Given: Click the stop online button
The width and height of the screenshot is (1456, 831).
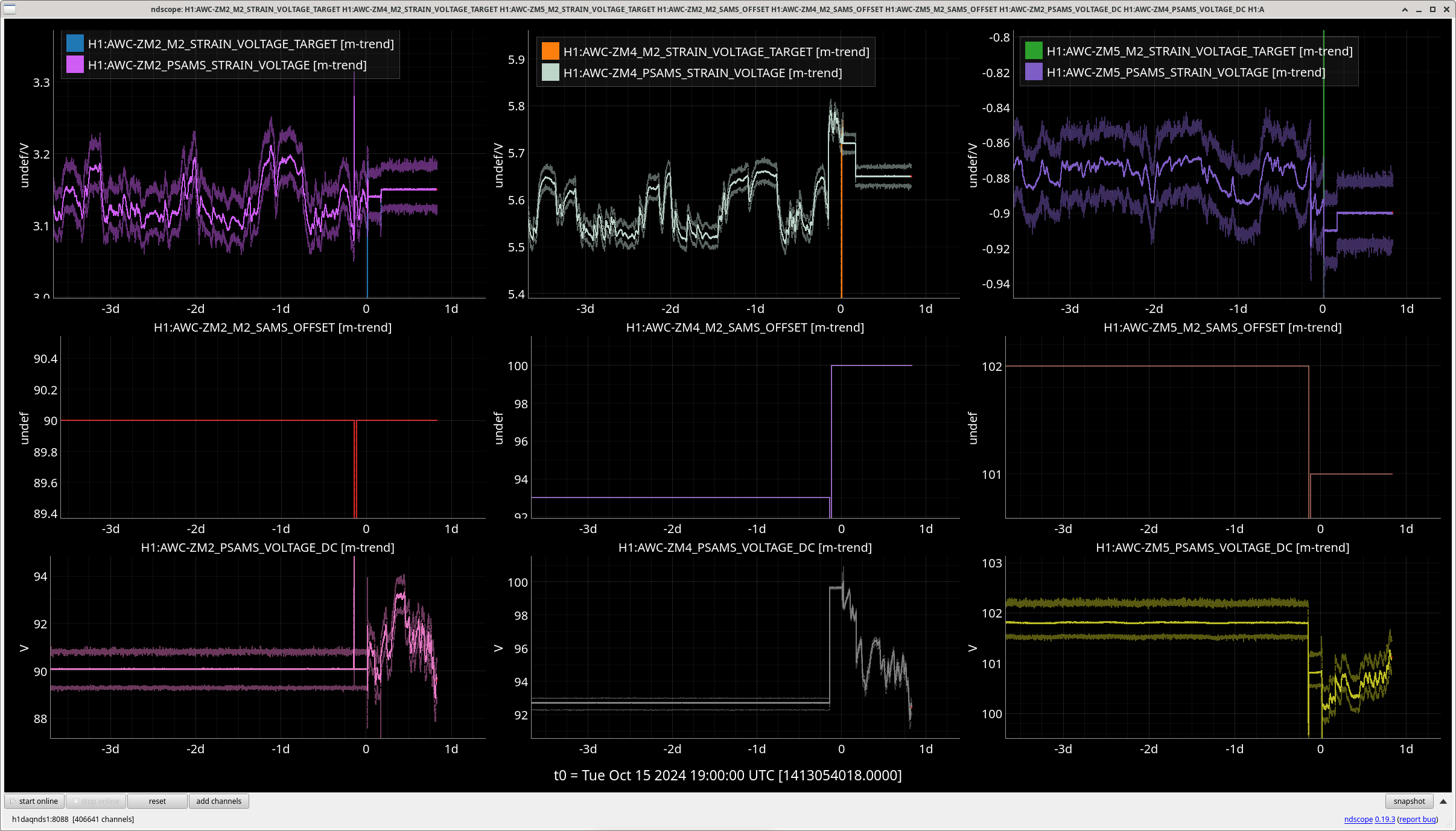Looking at the screenshot, I should coord(97,801).
